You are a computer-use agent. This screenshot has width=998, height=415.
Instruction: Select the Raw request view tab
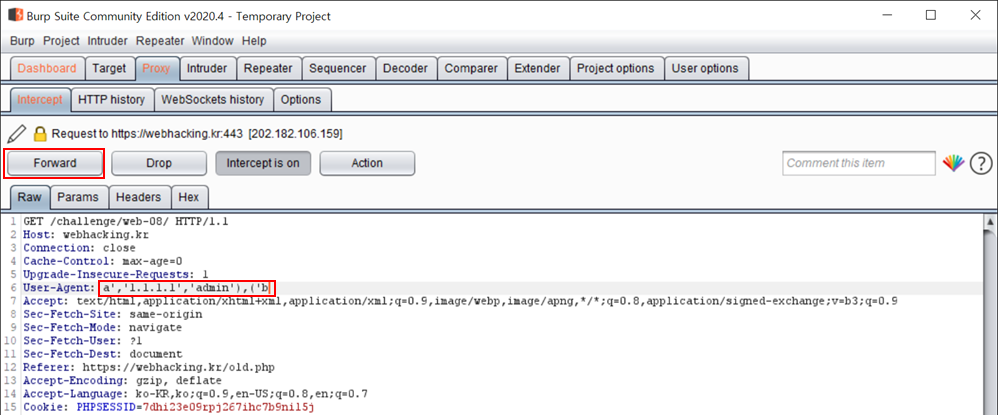(x=29, y=197)
